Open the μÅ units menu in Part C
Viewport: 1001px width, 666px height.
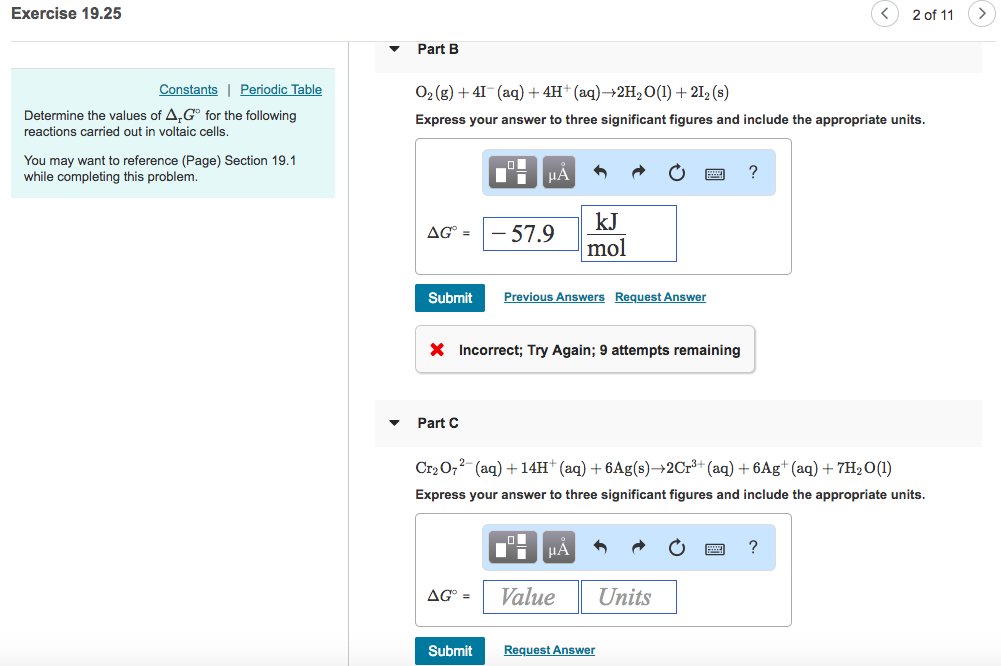pos(557,546)
